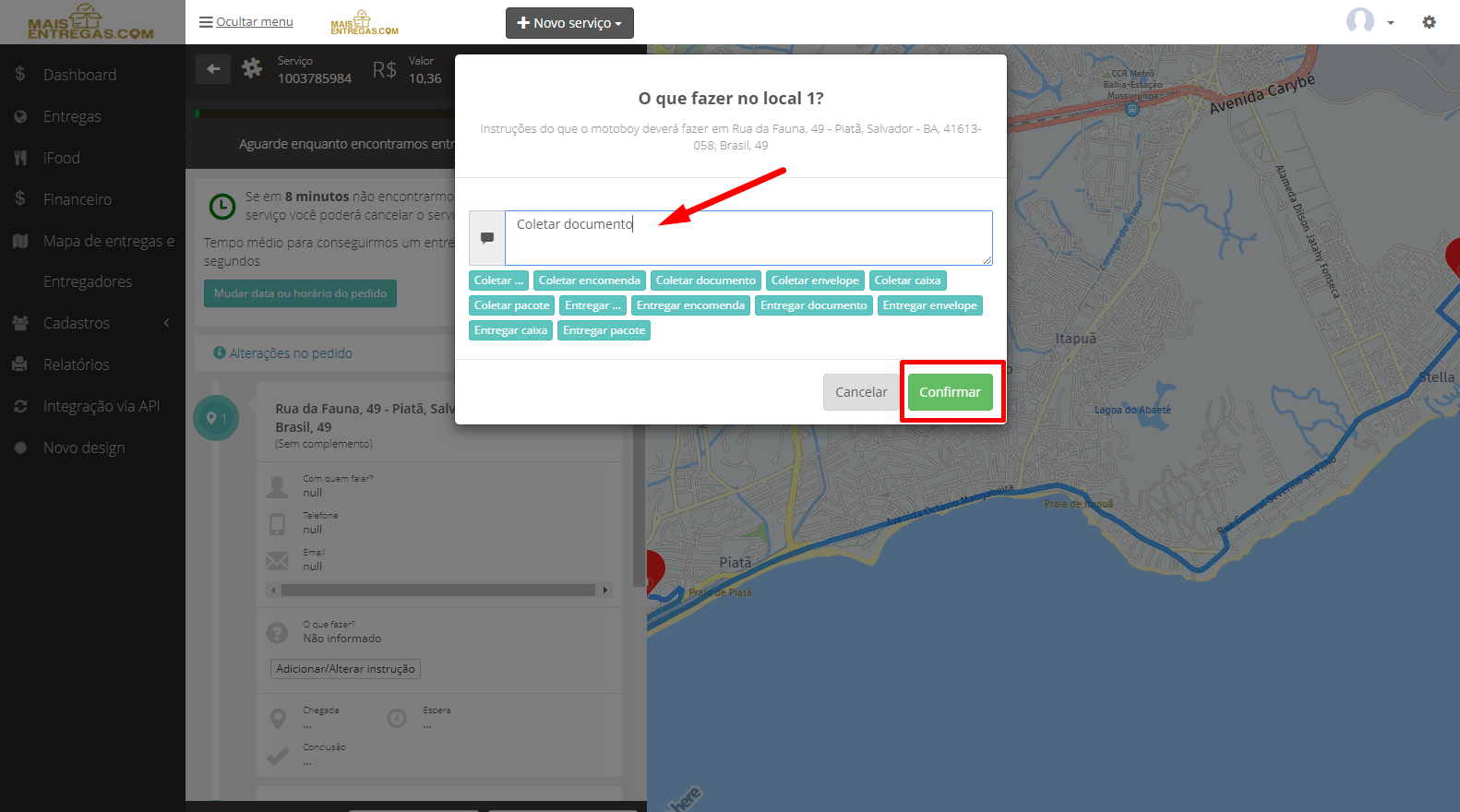Viewport: 1460px width, 812px height.
Task: Click the iFood fork and knife icon
Action: click(x=20, y=158)
